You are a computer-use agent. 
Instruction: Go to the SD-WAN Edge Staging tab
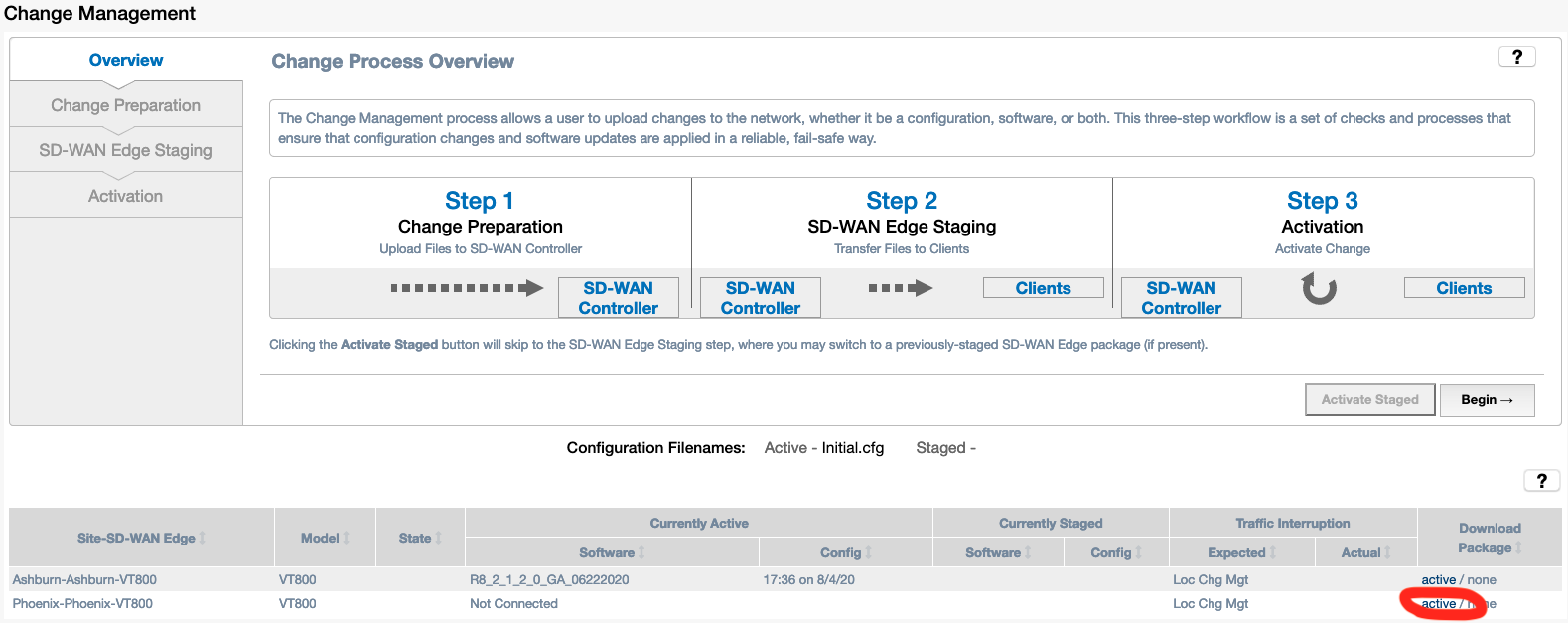[126, 150]
